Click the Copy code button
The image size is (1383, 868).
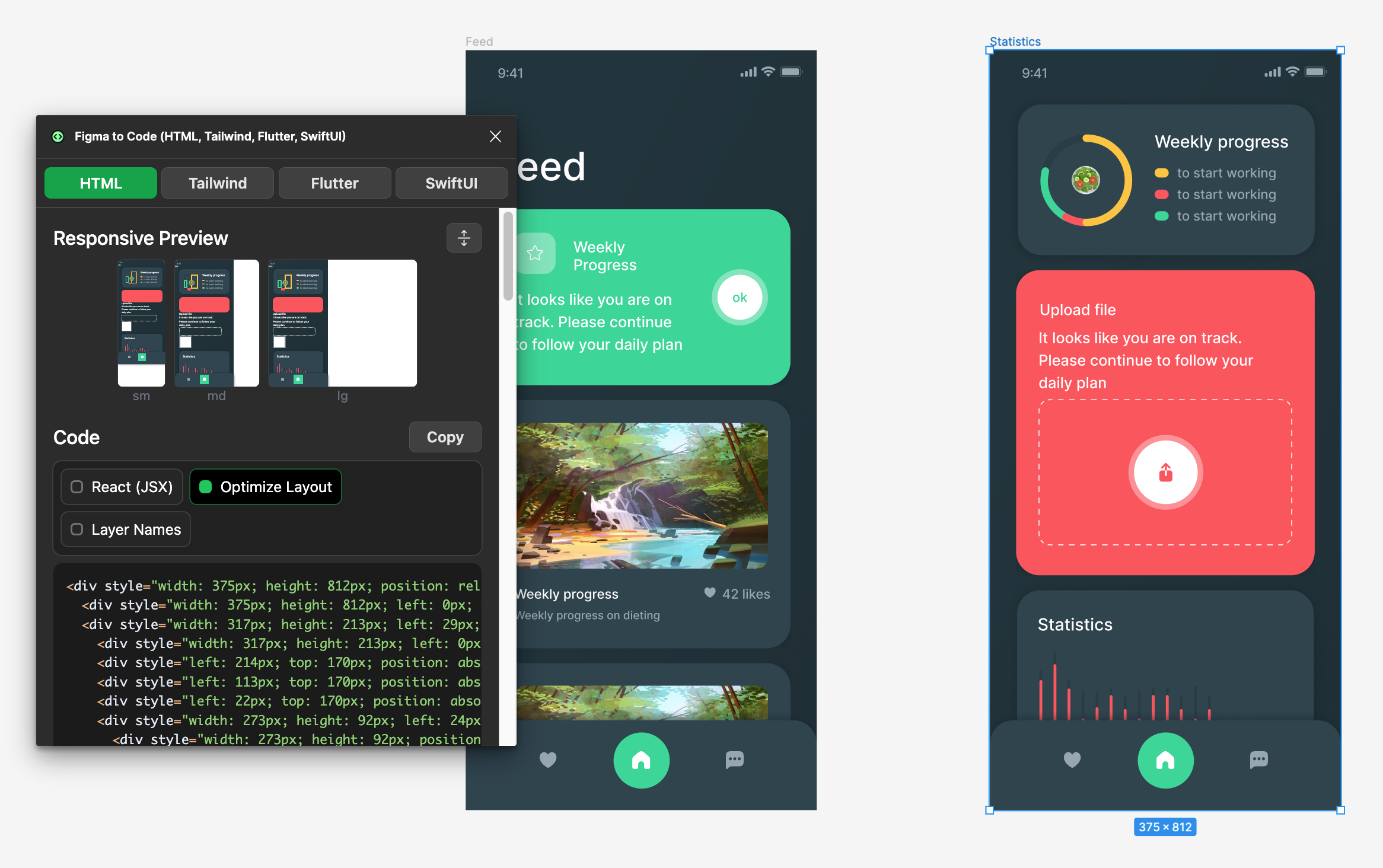445,437
